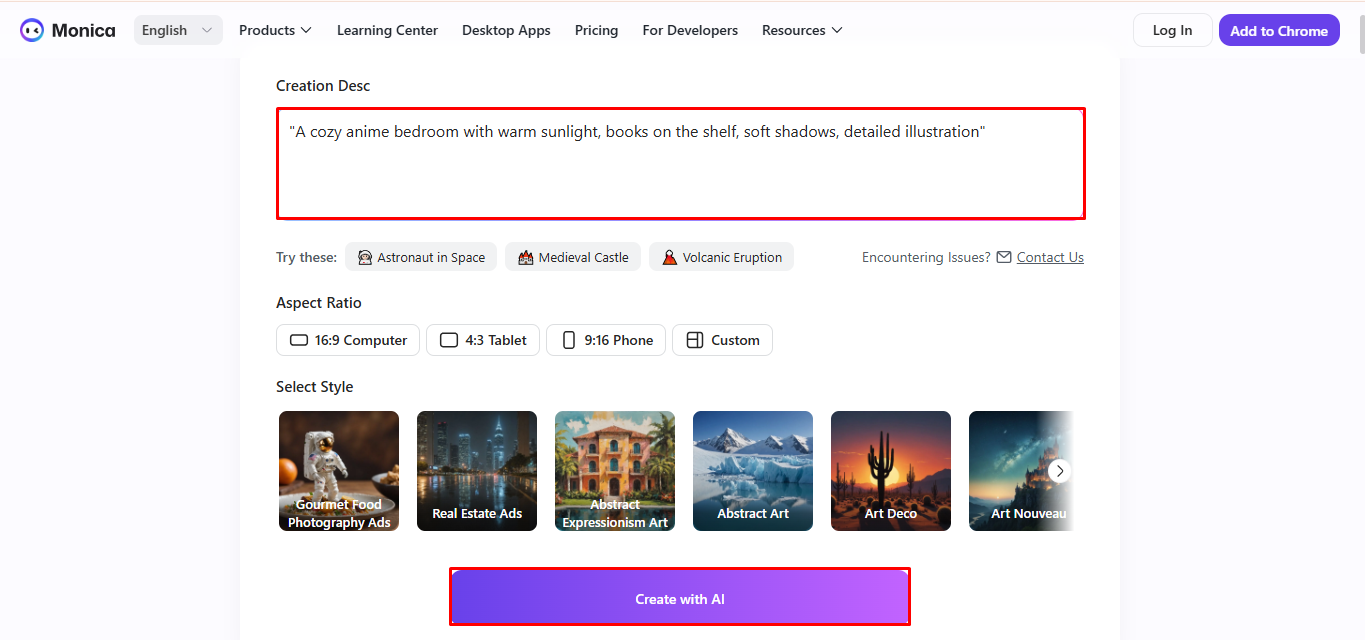Select the 4:3 Tablet aspect ratio
1365x640 pixels.
click(x=483, y=340)
